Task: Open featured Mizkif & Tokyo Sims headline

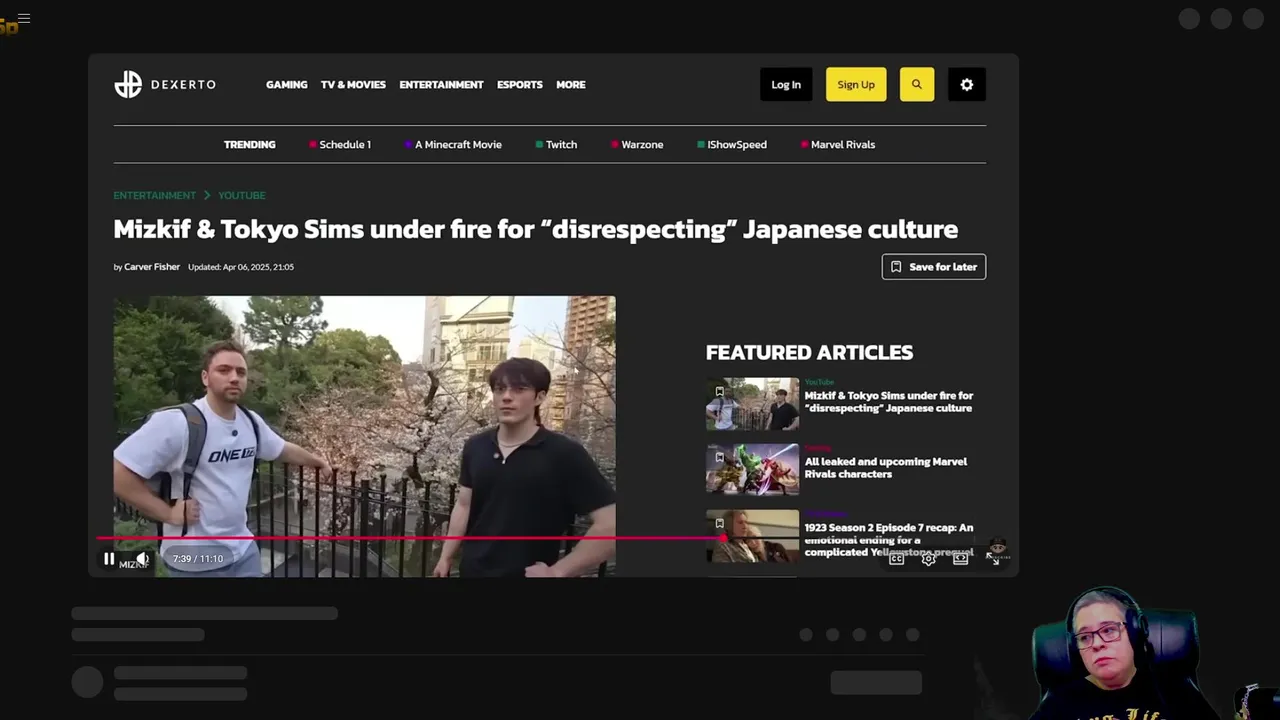Action: [888, 402]
